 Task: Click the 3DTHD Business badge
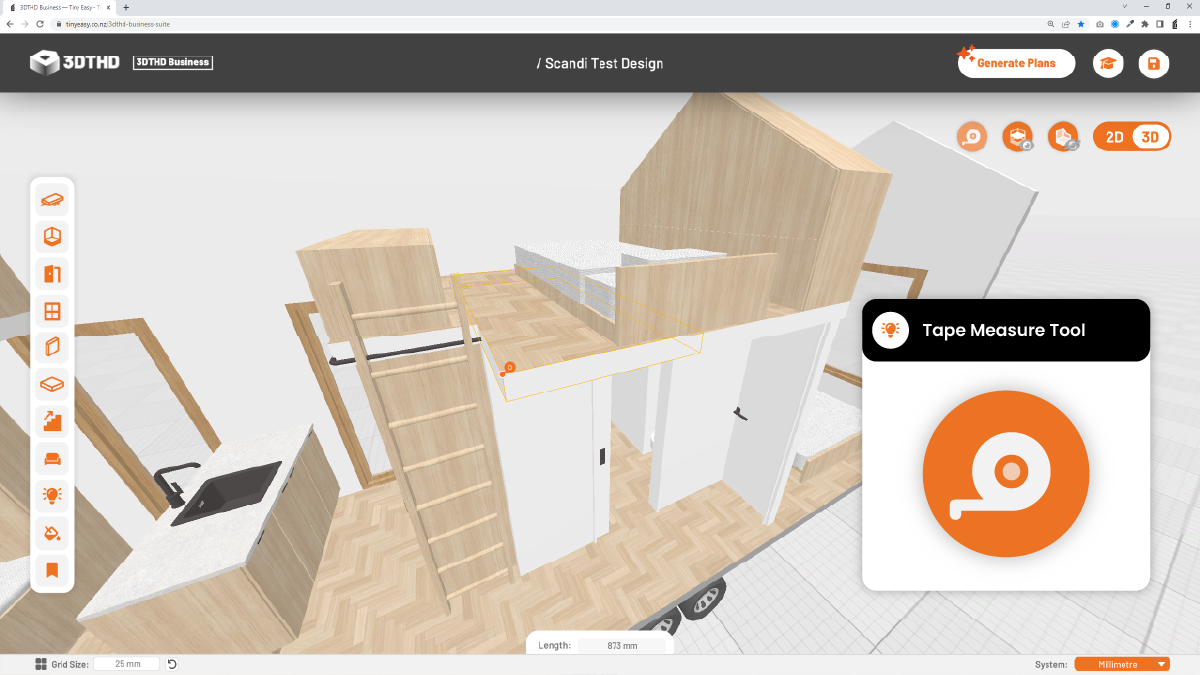tap(172, 62)
